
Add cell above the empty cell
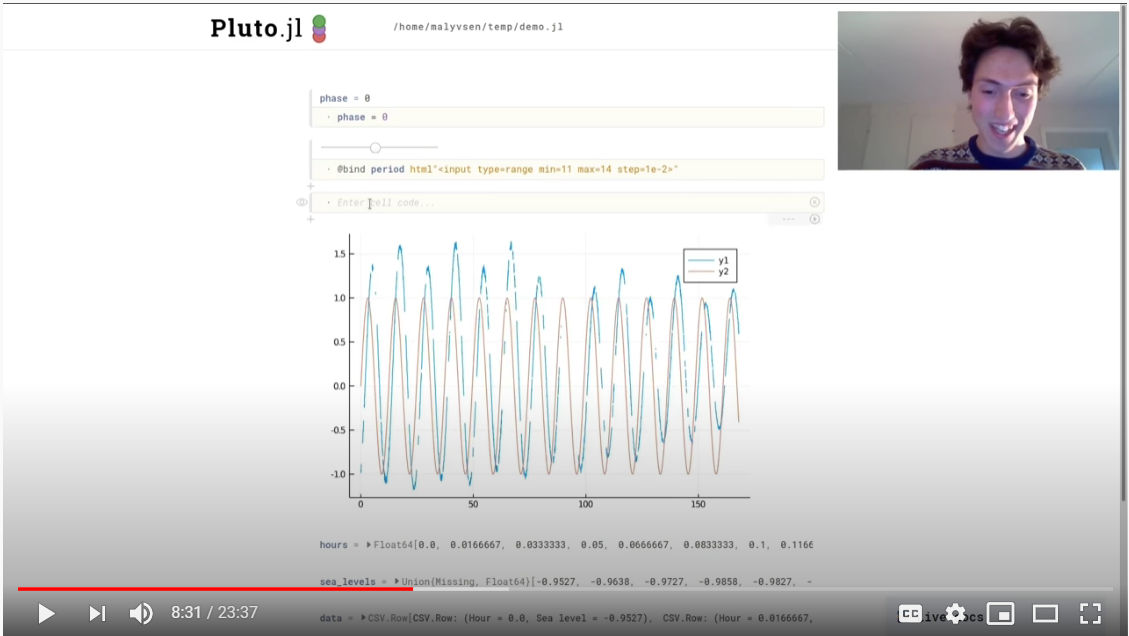click(310, 187)
